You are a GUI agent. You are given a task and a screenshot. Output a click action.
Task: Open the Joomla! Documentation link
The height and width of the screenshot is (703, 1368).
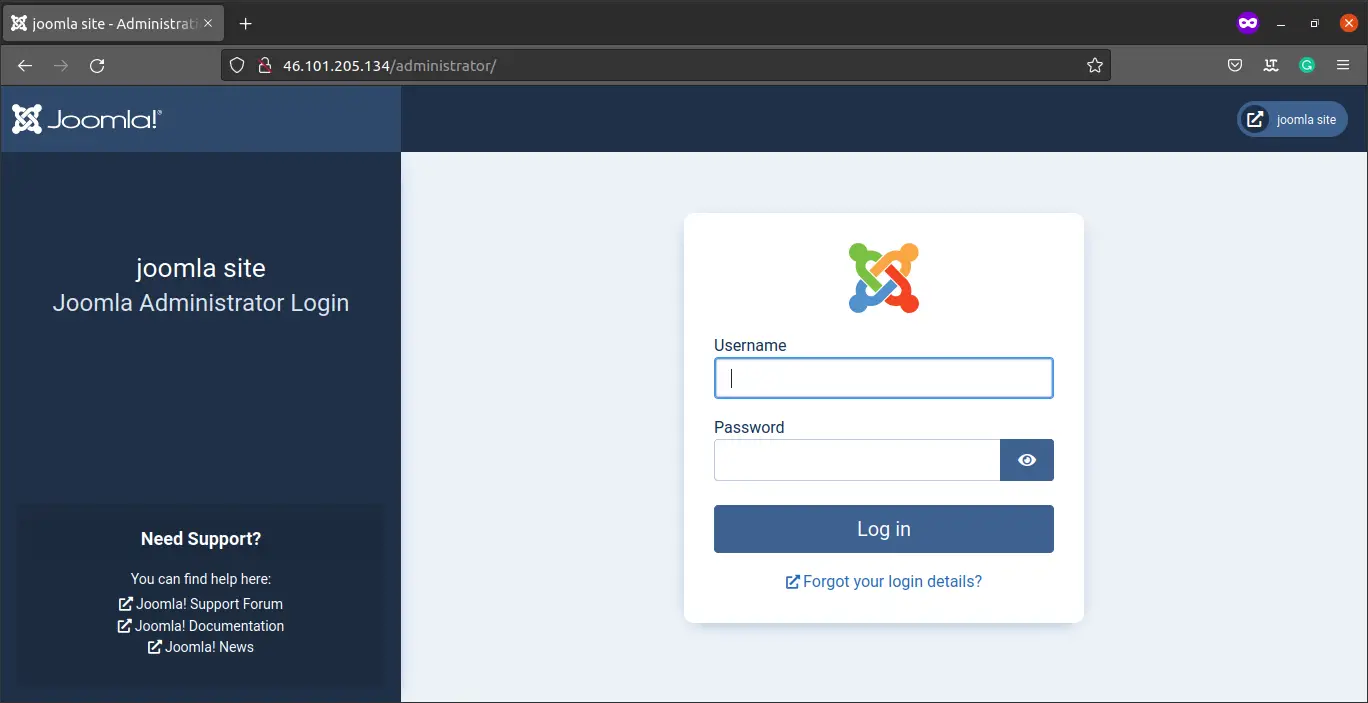click(x=201, y=626)
